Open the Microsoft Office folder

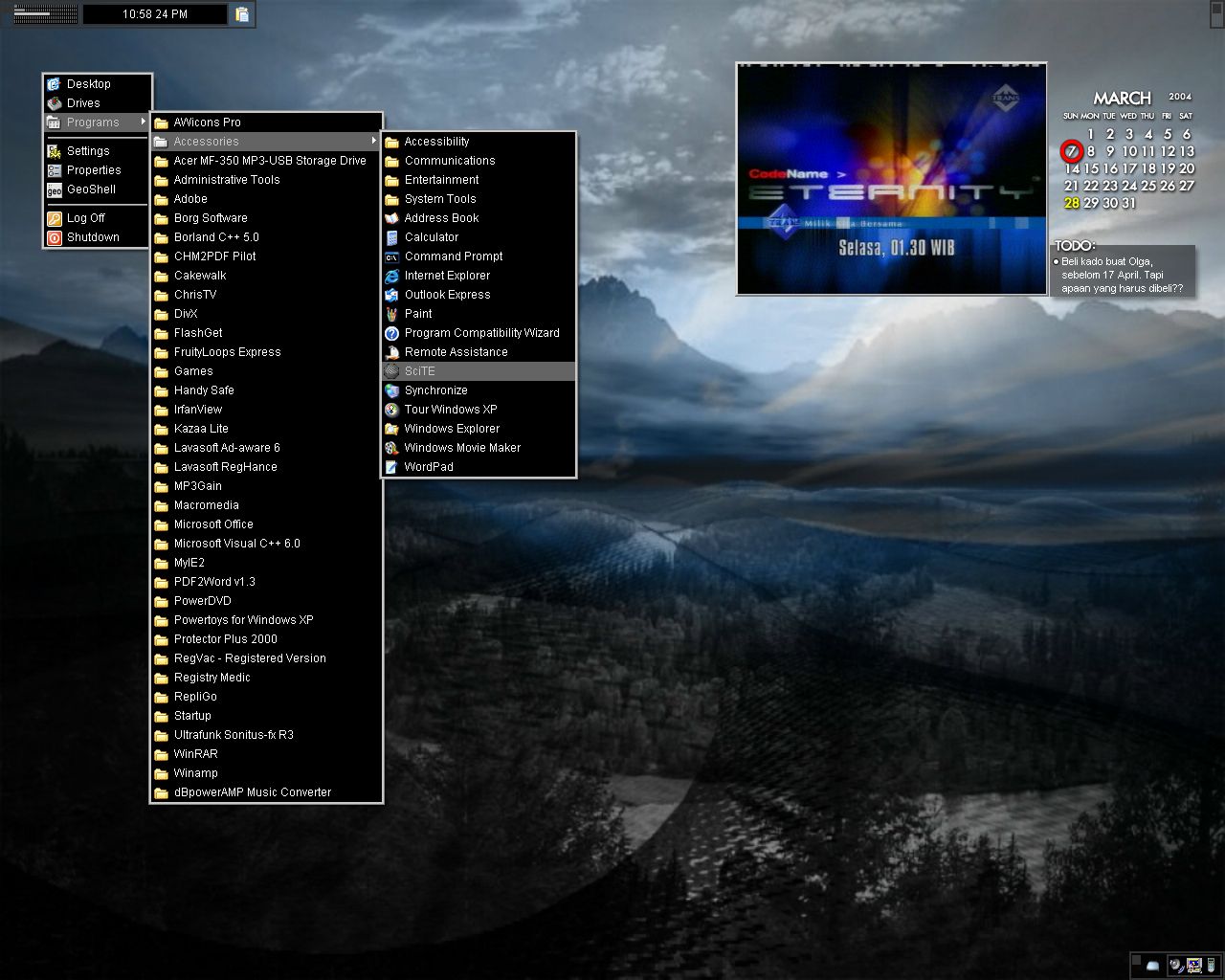(x=267, y=524)
